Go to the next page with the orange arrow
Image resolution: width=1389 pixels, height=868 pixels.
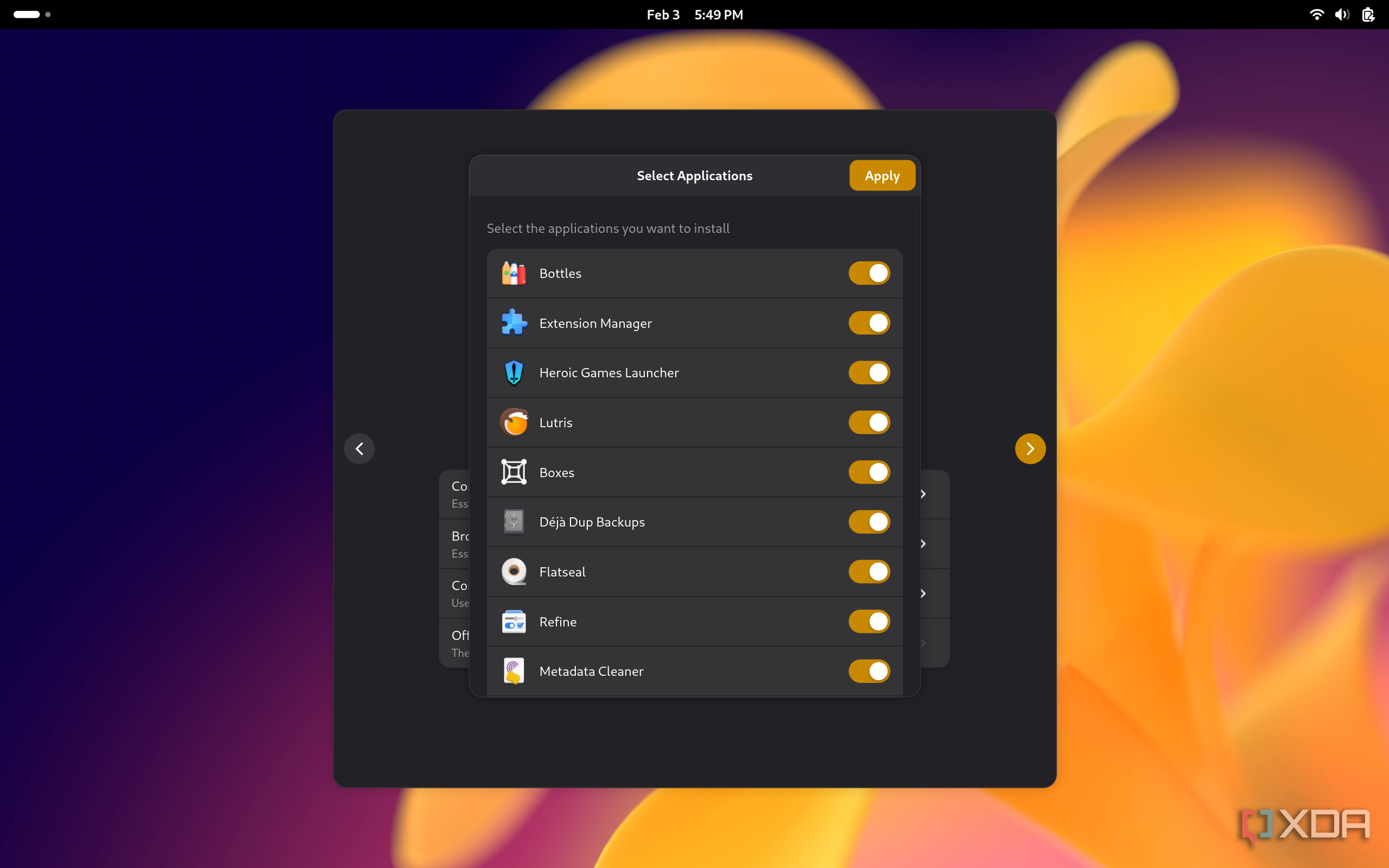pos(1030,448)
